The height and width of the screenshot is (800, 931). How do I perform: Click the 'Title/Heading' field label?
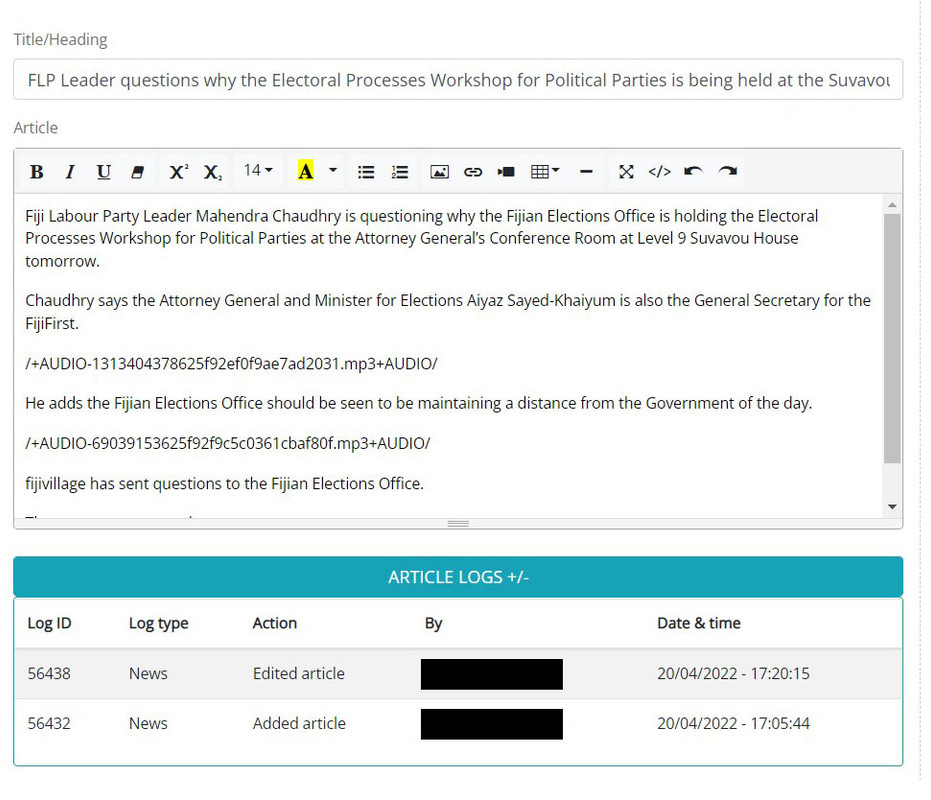coord(61,39)
